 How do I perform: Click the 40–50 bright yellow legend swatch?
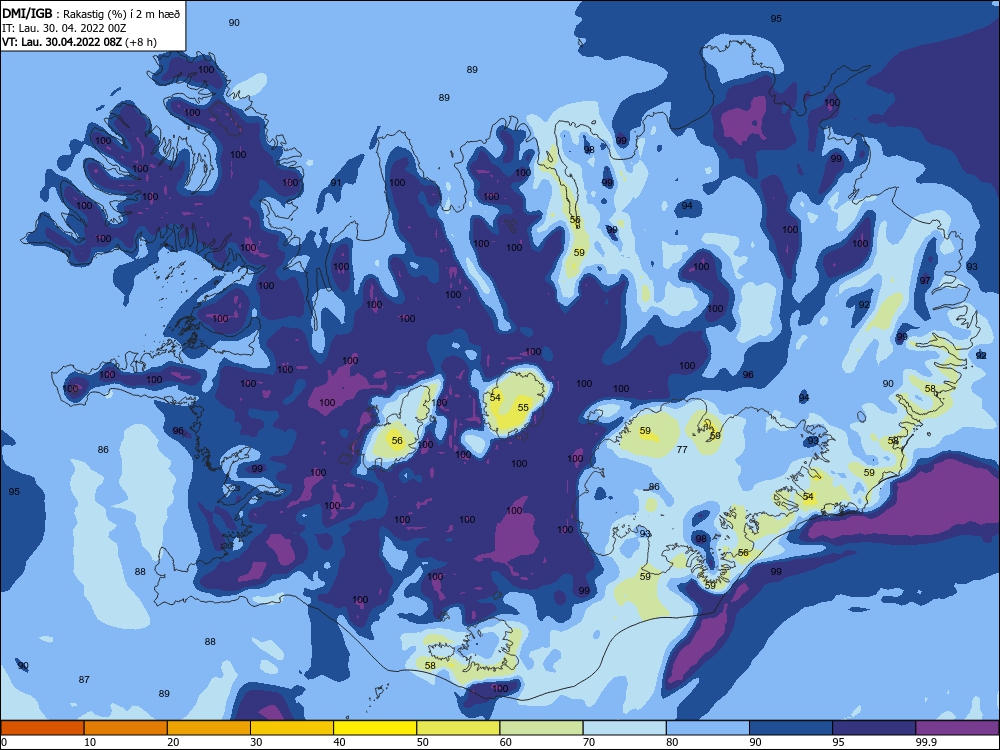(x=375, y=728)
